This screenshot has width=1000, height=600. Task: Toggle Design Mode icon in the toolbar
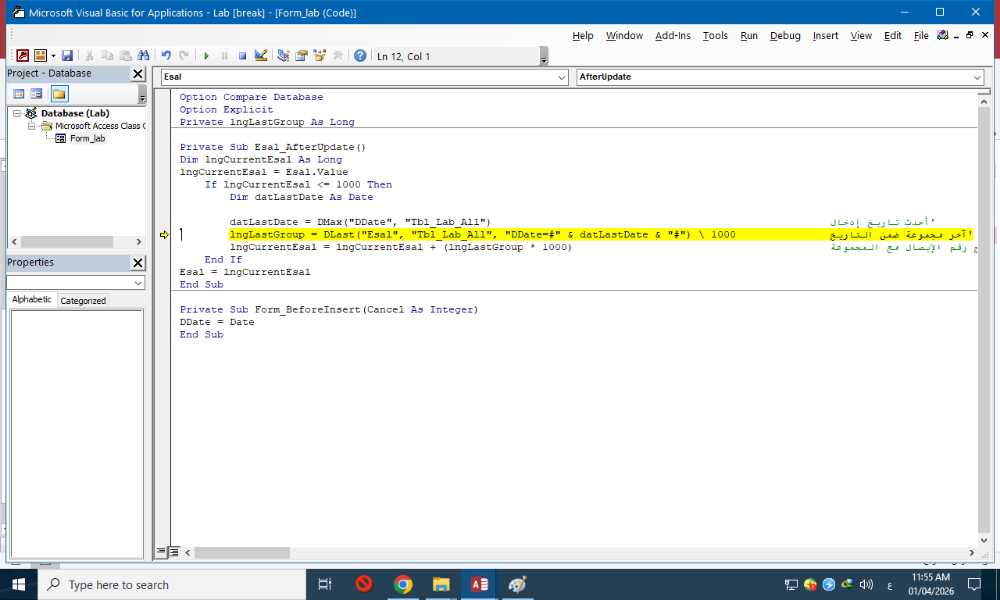[261, 56]
